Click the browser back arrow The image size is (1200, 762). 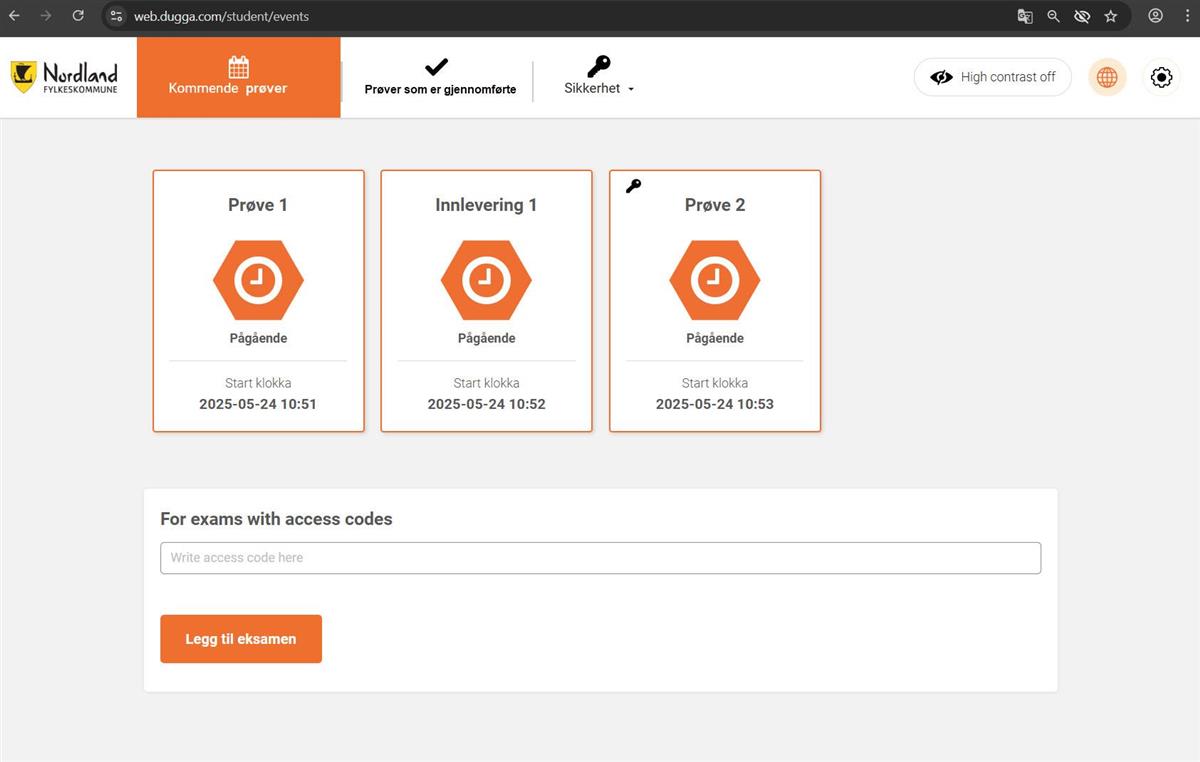14,16
